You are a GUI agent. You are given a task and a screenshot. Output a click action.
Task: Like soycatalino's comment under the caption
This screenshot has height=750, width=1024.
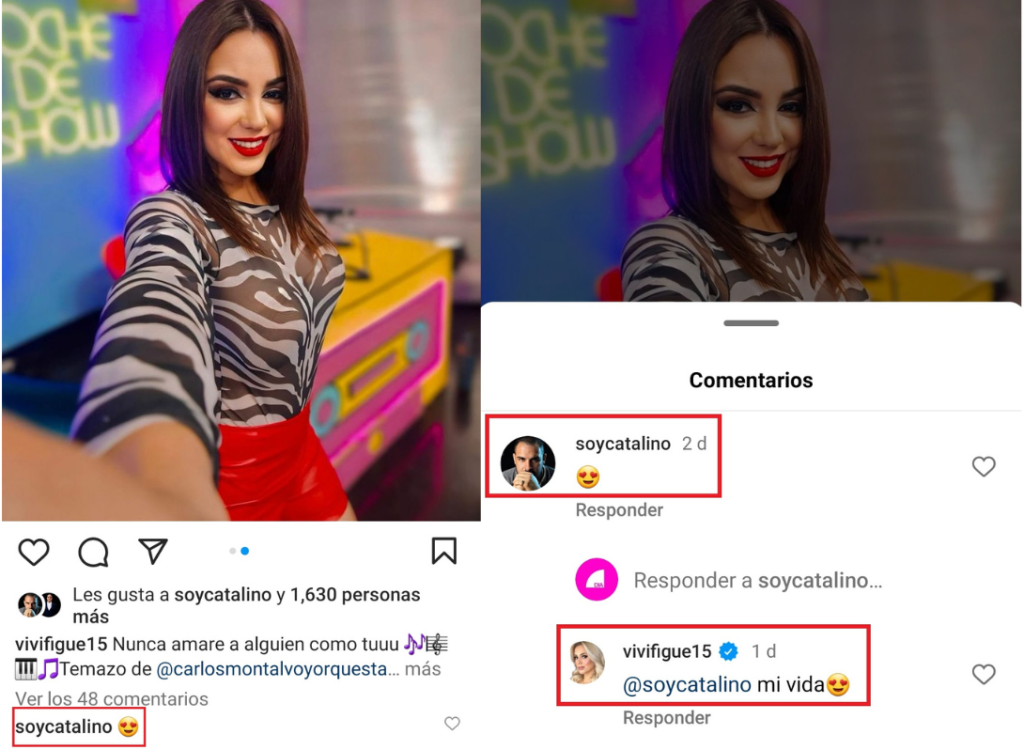[452, 723]
